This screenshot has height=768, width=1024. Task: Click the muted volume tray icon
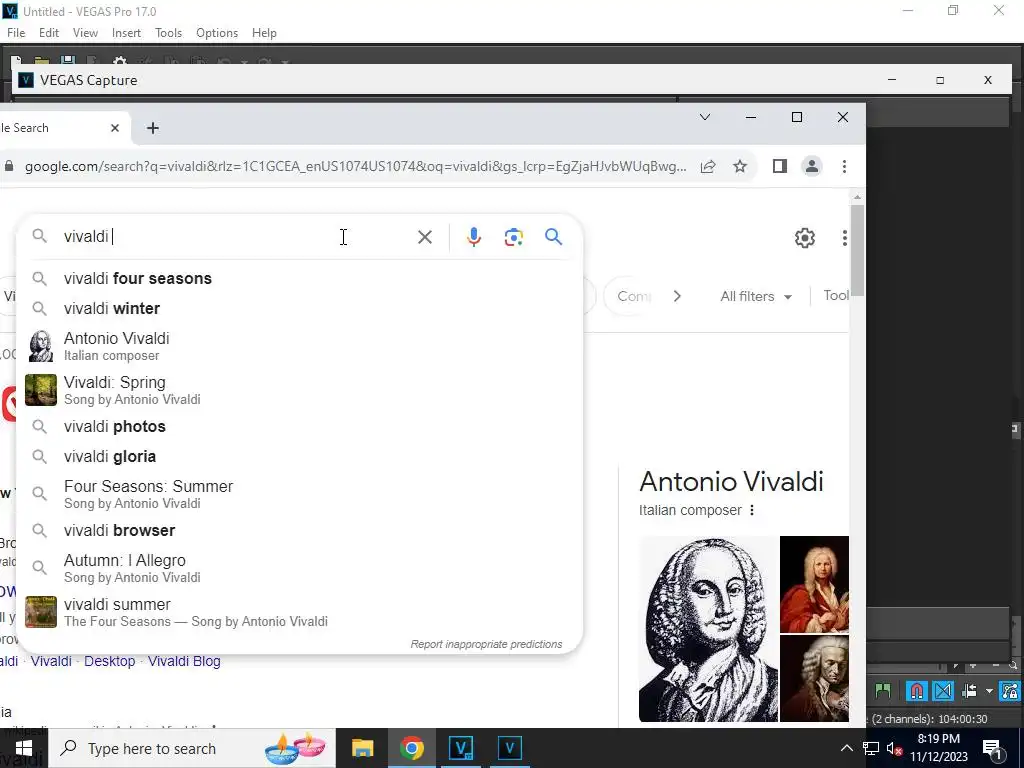point(895,748)
